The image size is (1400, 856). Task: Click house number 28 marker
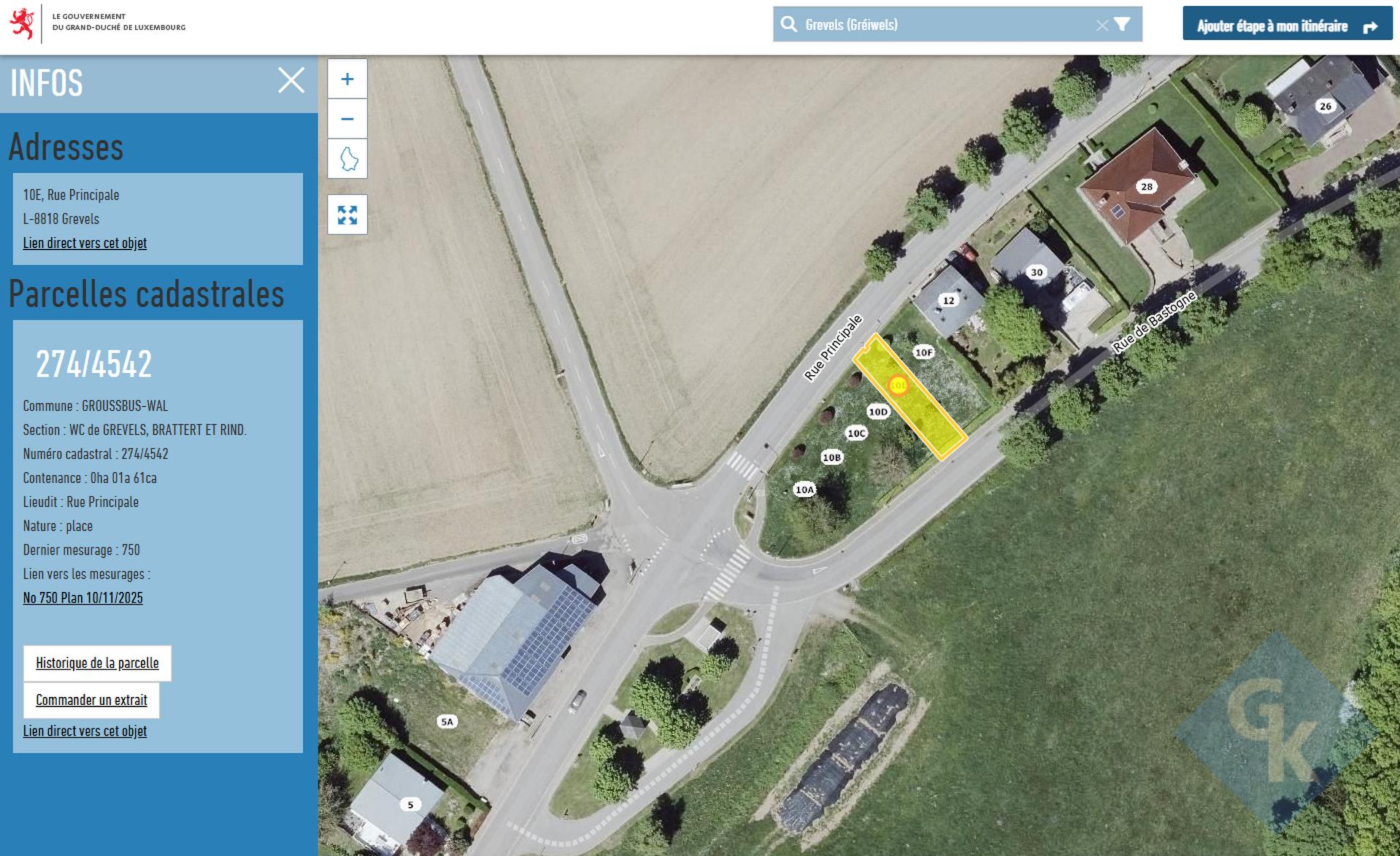point(1146,187)
